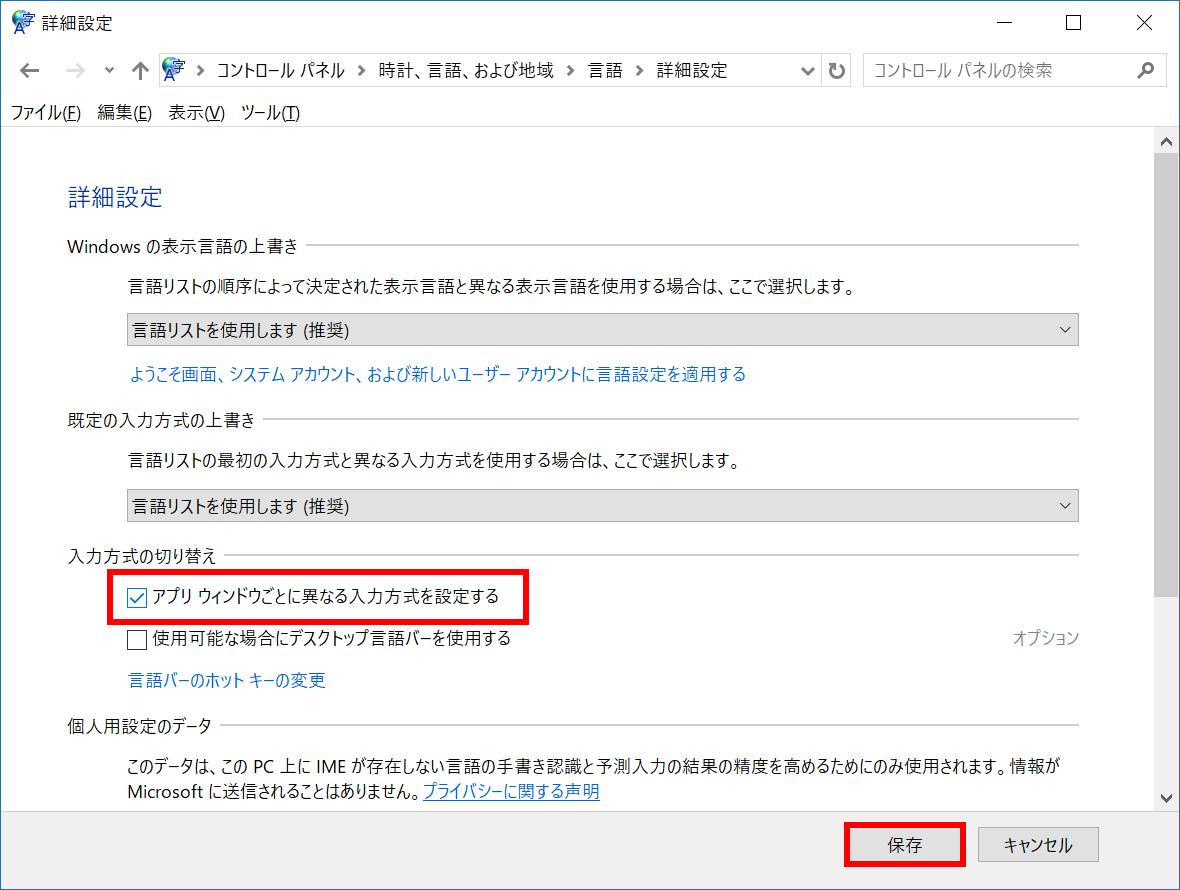Click the search magnifier icon
The image size is (1180, 890).
click(1145, 71)
